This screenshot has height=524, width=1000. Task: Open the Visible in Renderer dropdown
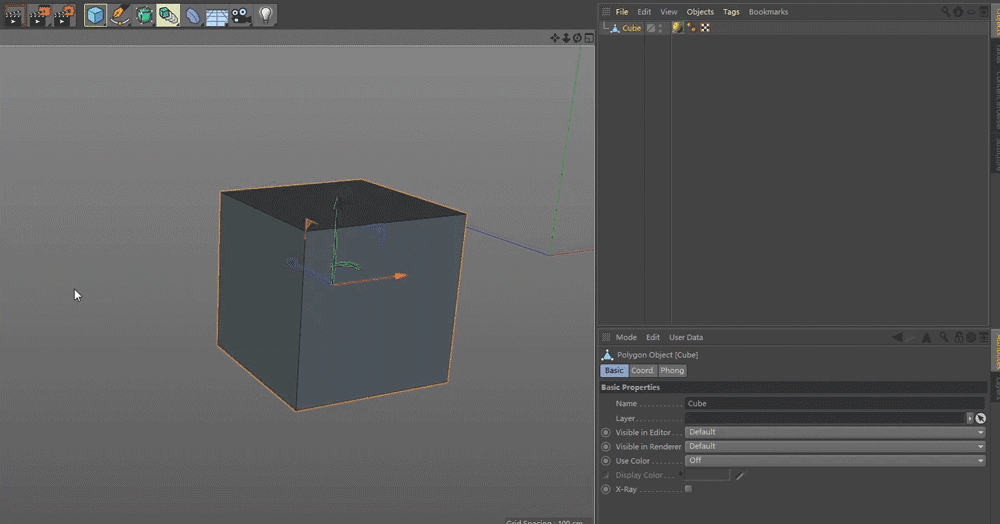[835, 446]
